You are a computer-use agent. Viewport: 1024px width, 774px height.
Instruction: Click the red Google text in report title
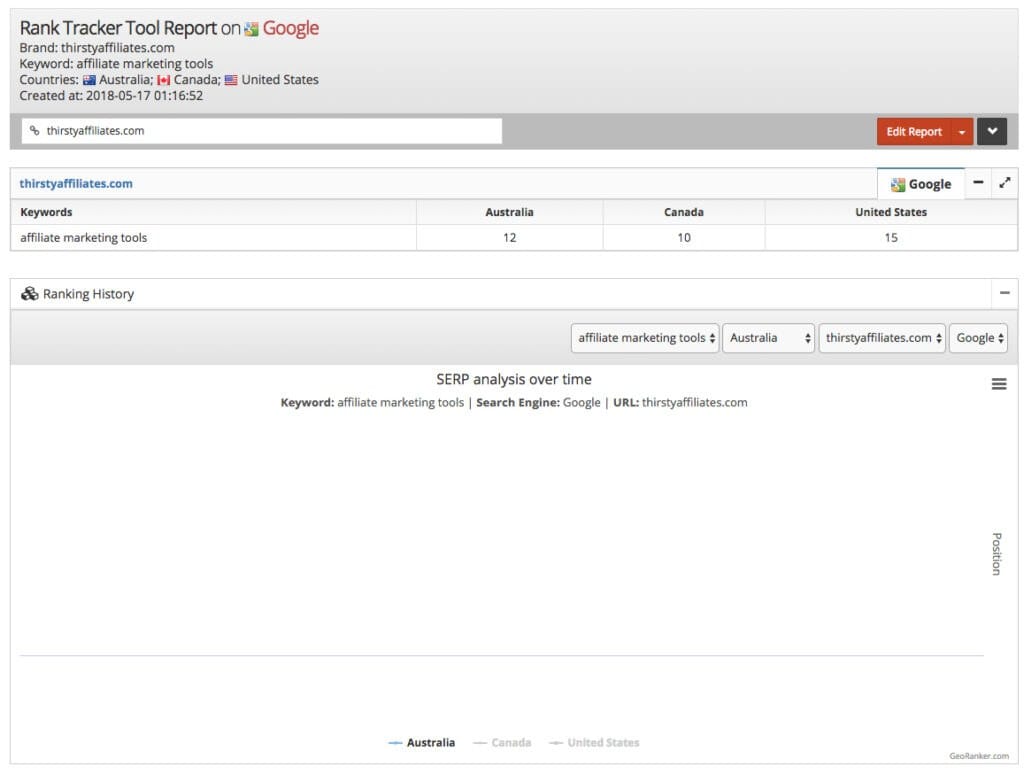(x=291, y=28)
